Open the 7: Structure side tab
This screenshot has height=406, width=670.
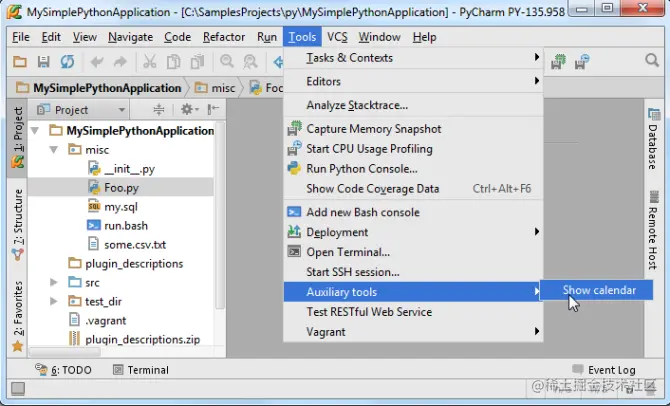pos(18,224)
